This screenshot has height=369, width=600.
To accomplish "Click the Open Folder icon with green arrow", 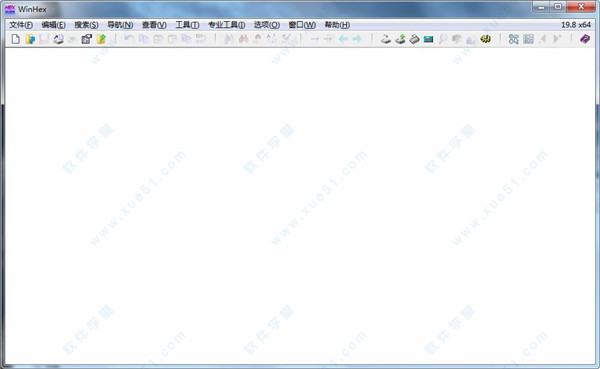I will [x=101, y=39].
